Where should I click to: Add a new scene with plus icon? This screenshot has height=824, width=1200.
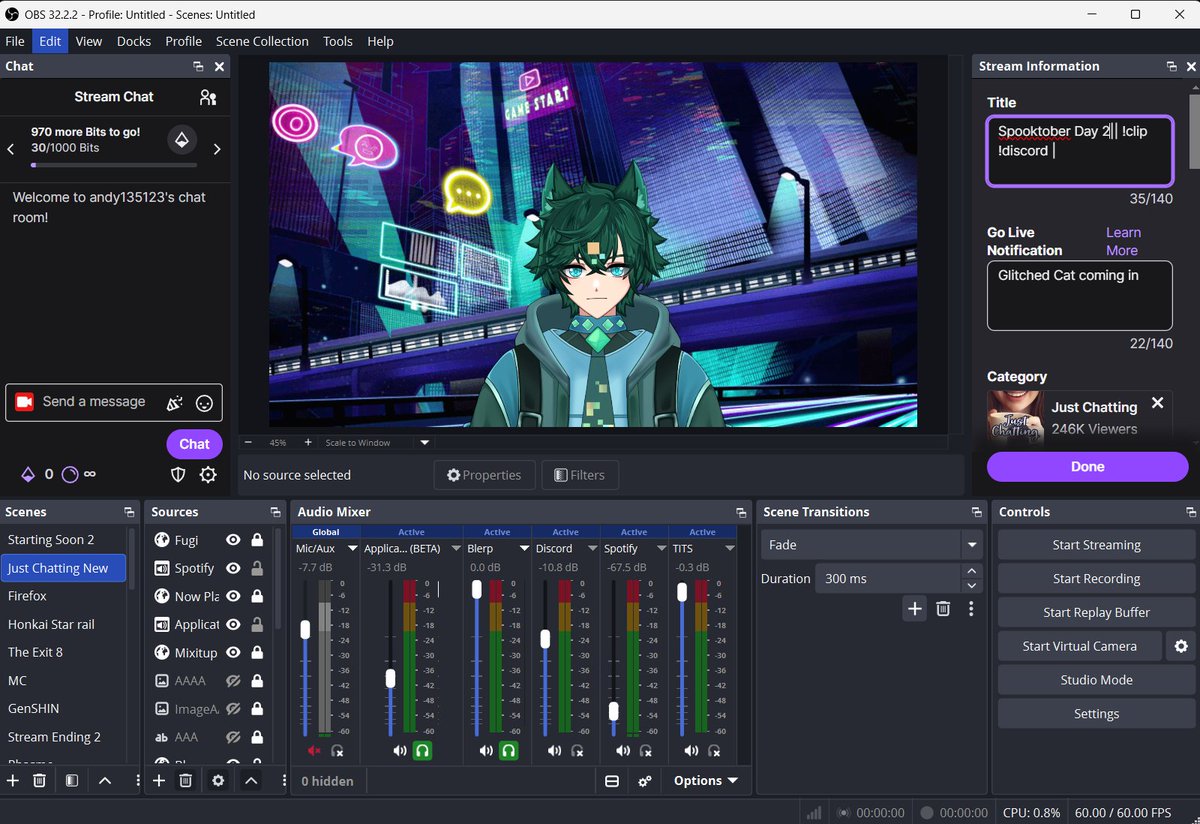[13, 780]
